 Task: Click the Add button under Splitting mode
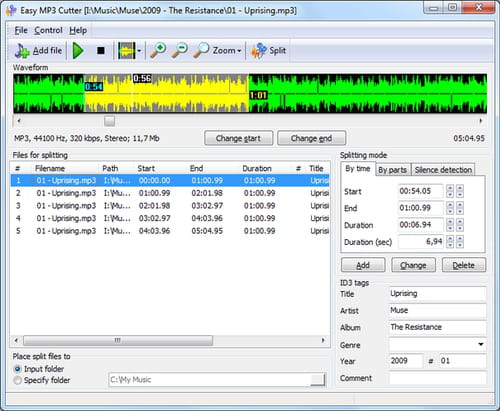pyautogui.click(x=363, y=265)
